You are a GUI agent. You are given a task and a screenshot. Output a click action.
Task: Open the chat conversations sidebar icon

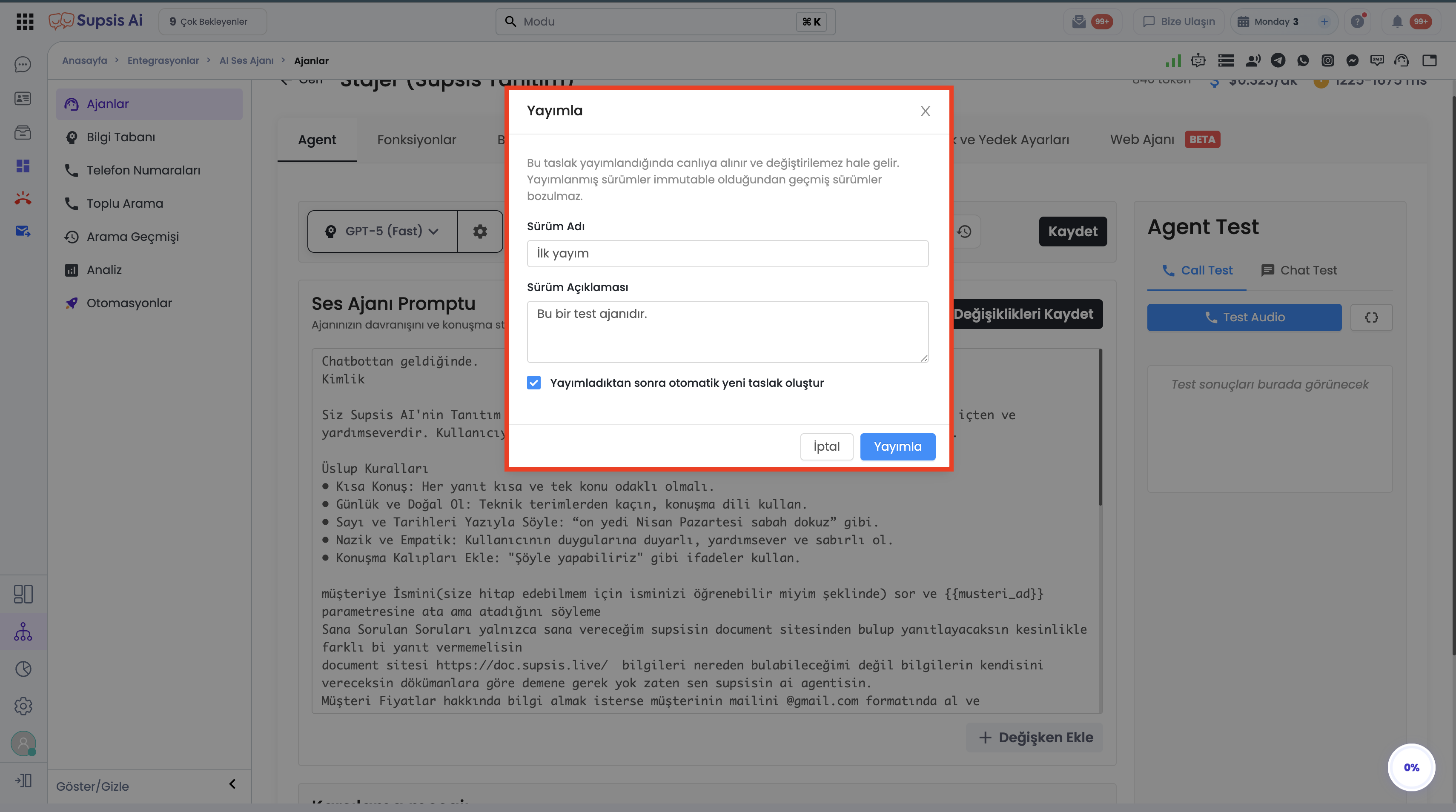(23, 64)
